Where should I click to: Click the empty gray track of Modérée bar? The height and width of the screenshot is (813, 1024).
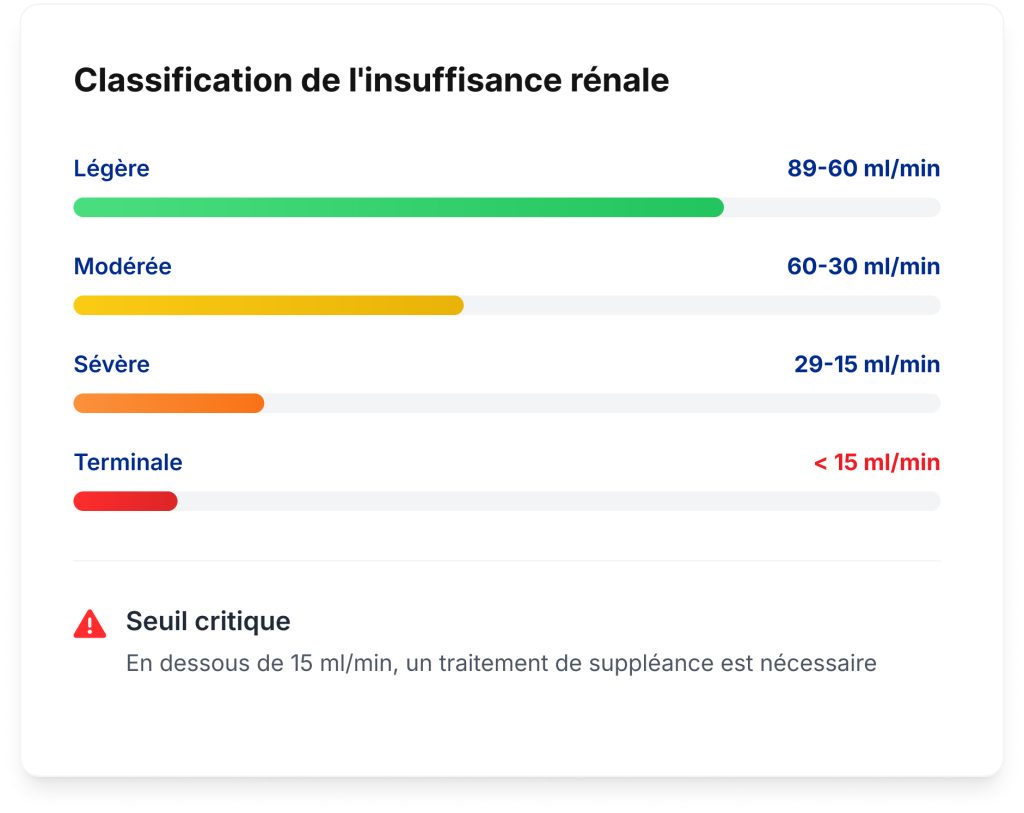pyautogui.click(x=702, y=305)
